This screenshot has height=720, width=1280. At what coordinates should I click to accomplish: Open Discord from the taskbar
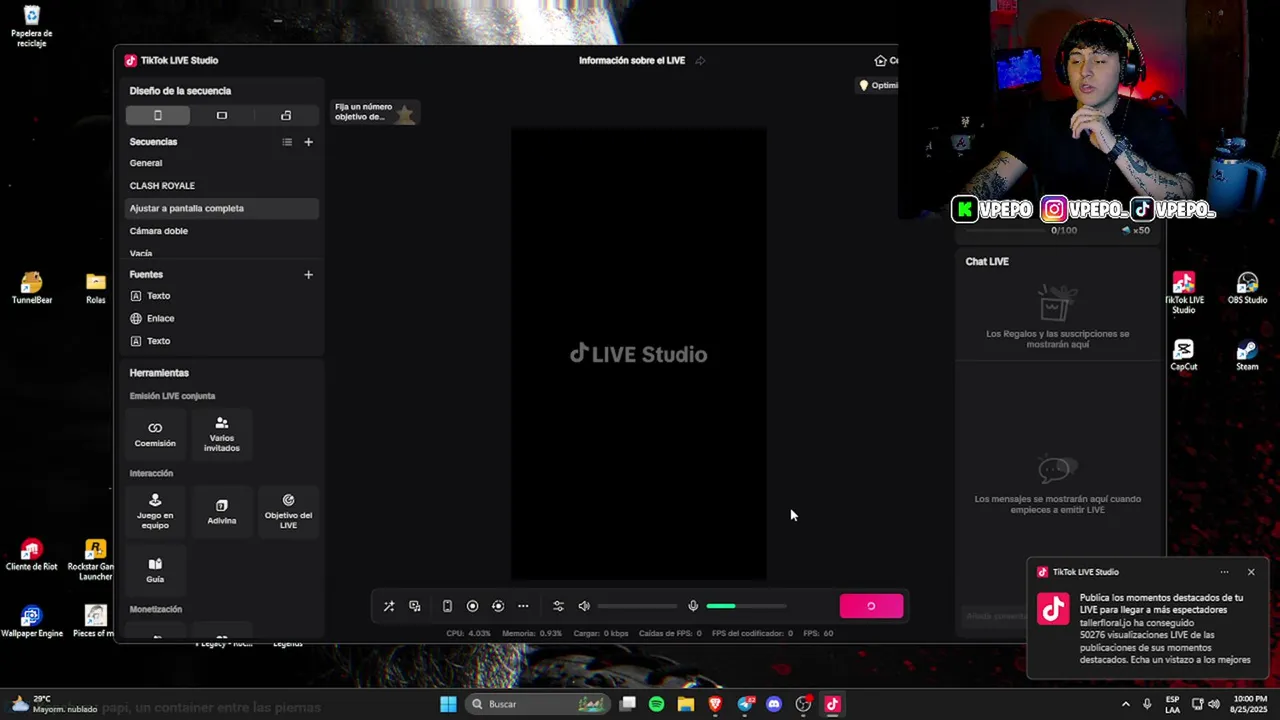coord(773,704)
